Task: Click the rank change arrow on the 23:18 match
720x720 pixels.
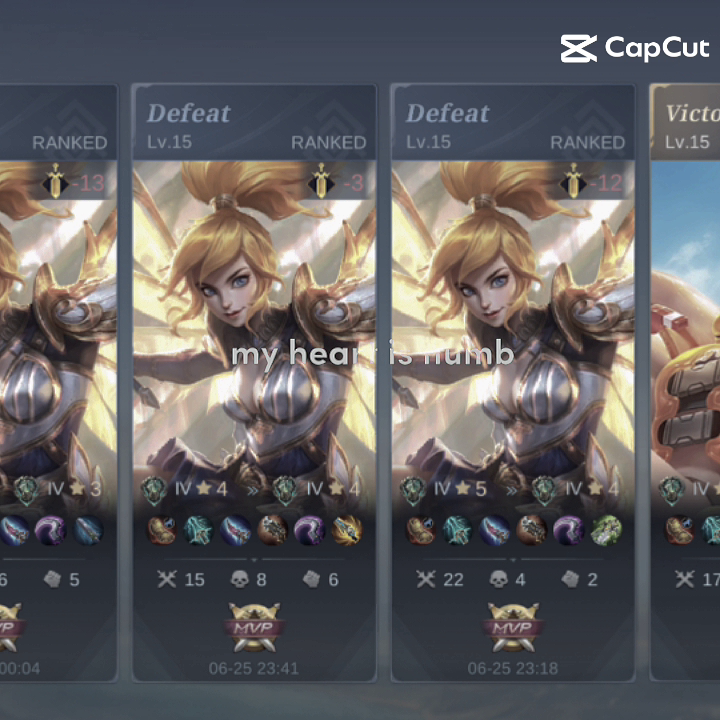Action: click(x=511, y=490)
